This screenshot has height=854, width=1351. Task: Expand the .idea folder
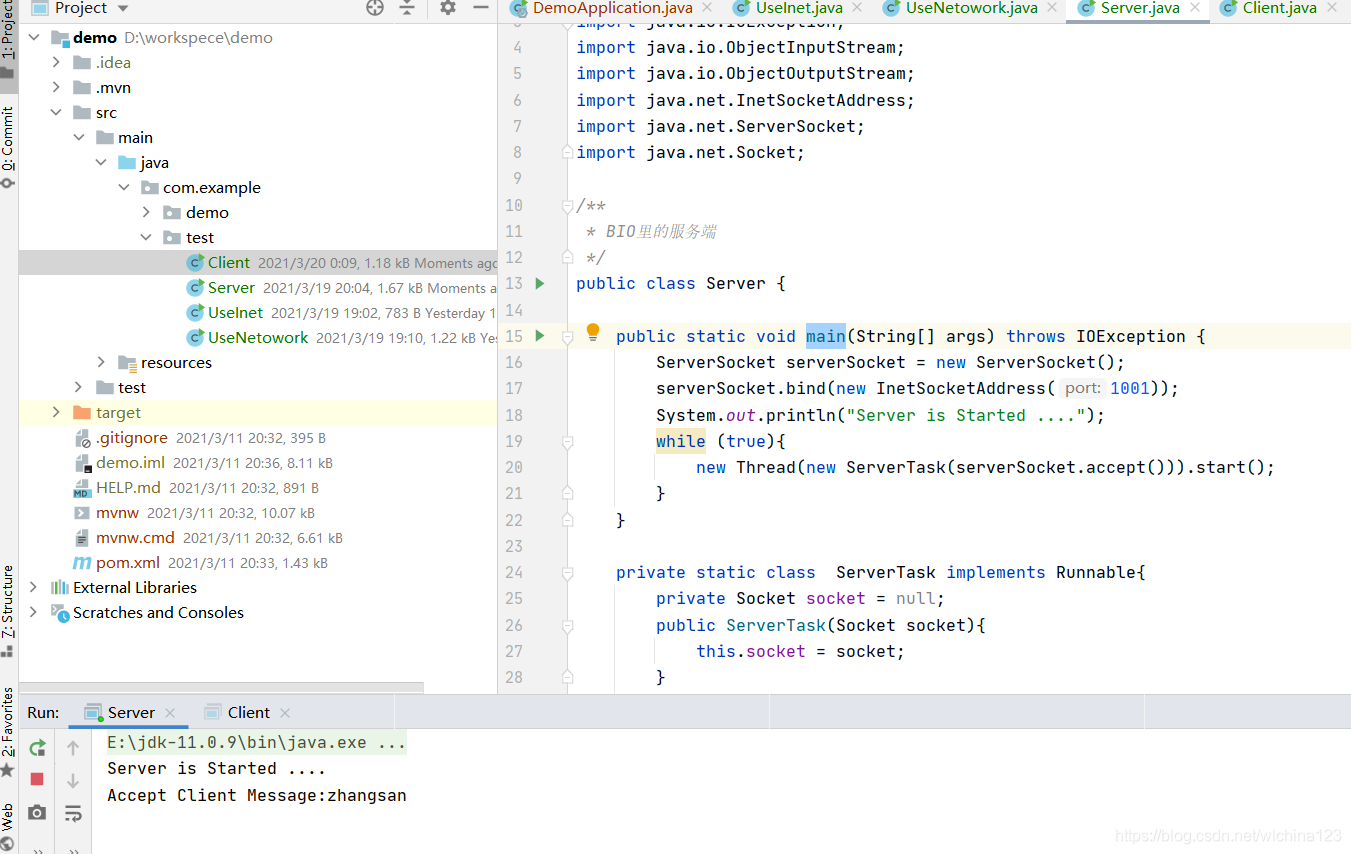click(x=57, y=62)
